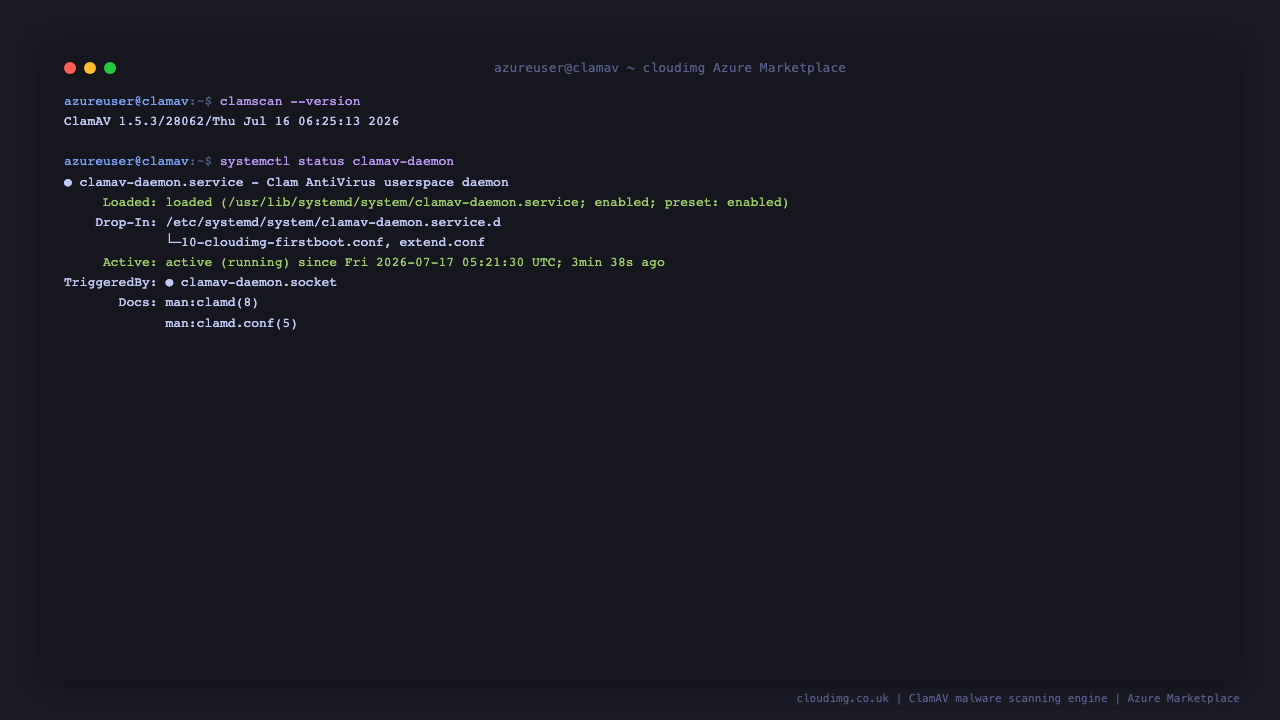1280x720 pixels.
Task: Click the /usr/lib/systemd/system/clamav-daemon.service path
Action: point(403,203)
